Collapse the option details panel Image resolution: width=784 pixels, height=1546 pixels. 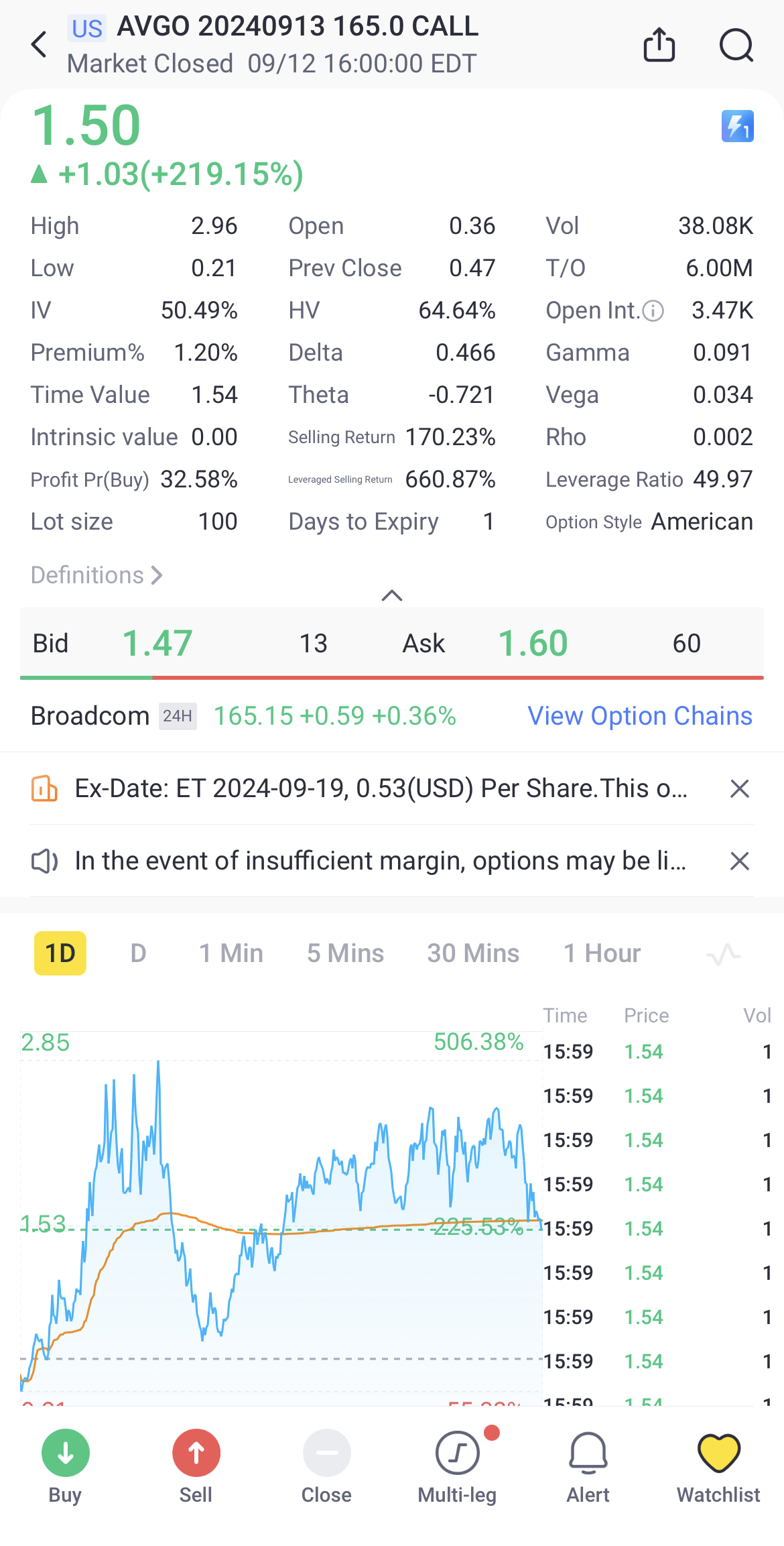coord(391,595)
